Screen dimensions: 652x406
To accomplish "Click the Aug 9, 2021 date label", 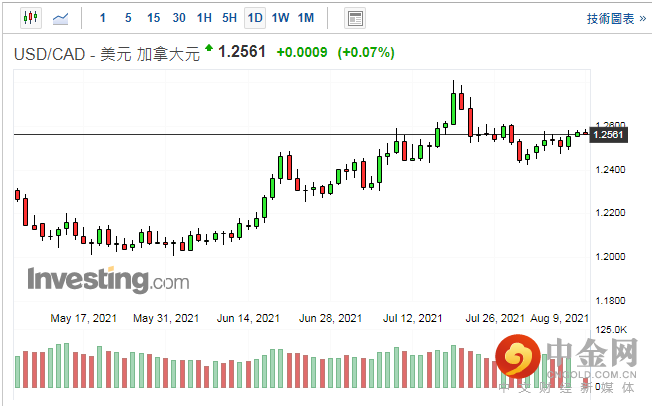I will pyautogui.click(x=559, y=318).
